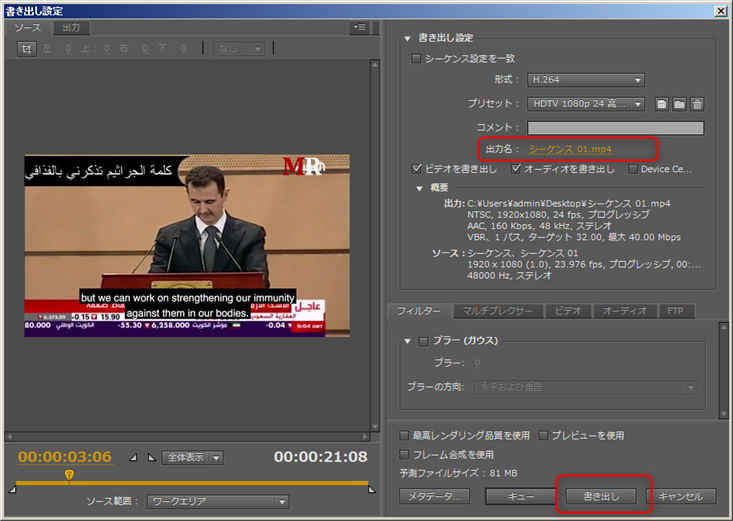Screen dimensions: 733x521
Task: Select the フィルター tab
Action: click(419, 311)
